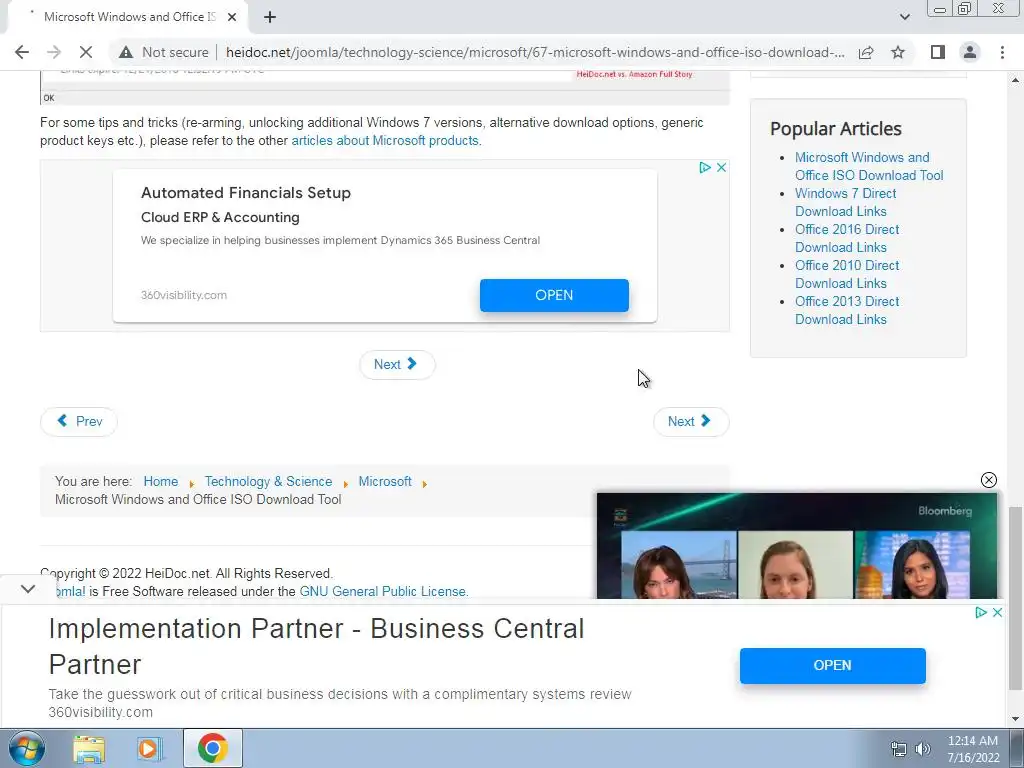
Task: Open Office 2016 Direct Download Links
Action: [x=846, y=238]
